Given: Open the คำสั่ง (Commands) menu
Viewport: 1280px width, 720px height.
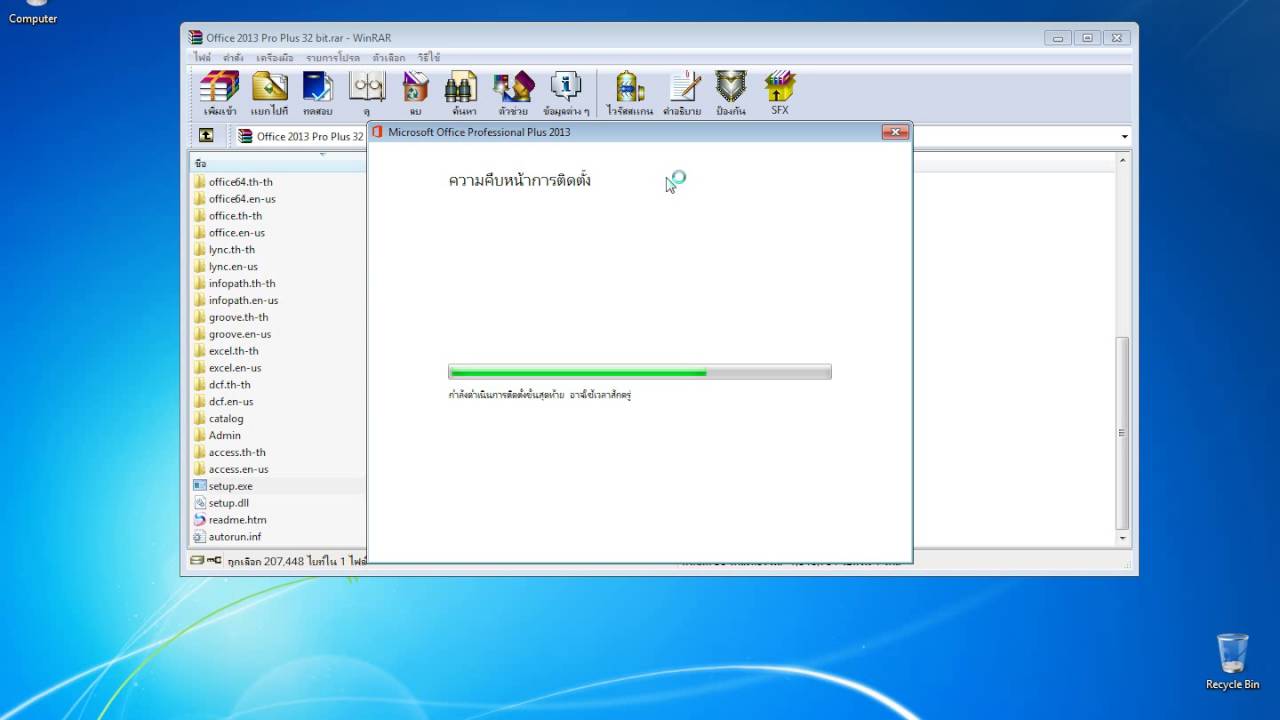Looking at the screenshot, I should click(233, 58).
